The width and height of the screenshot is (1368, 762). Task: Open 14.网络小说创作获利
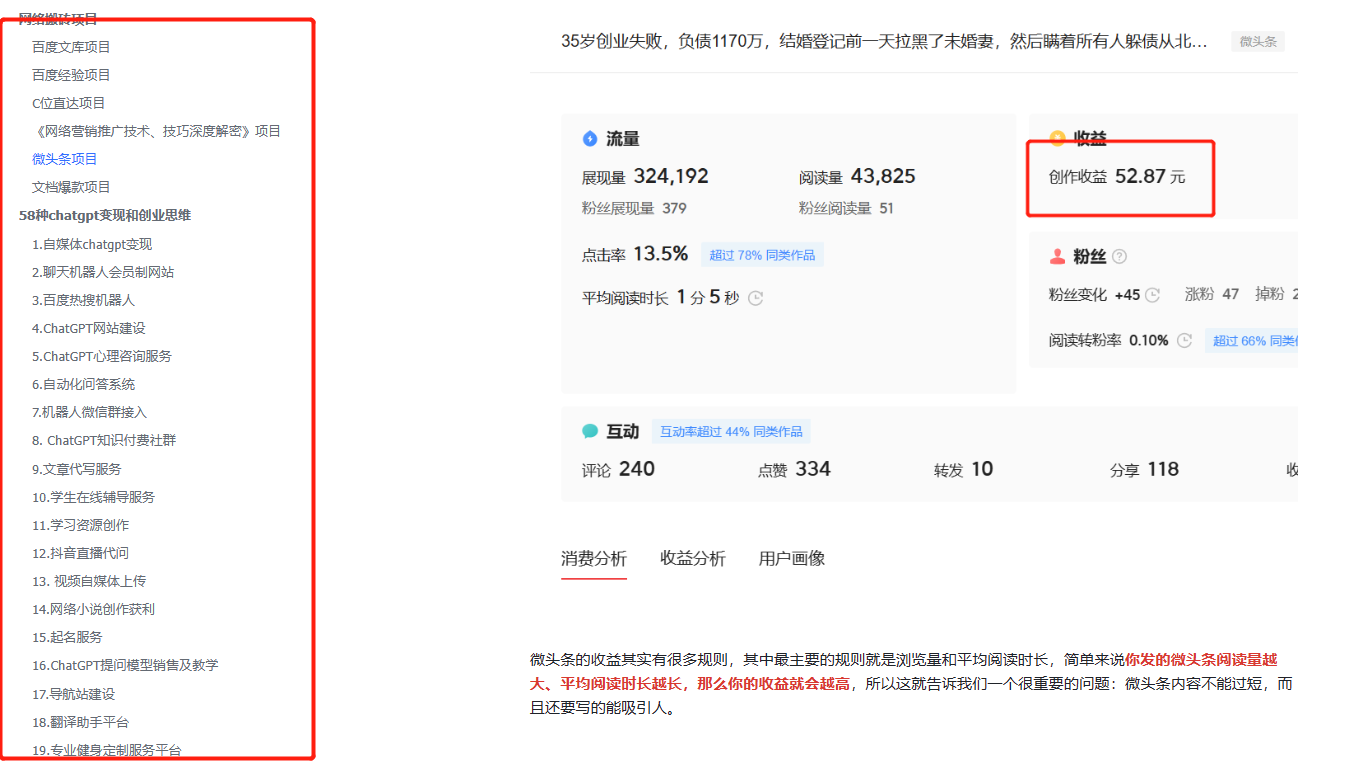[x=93, y=609]
